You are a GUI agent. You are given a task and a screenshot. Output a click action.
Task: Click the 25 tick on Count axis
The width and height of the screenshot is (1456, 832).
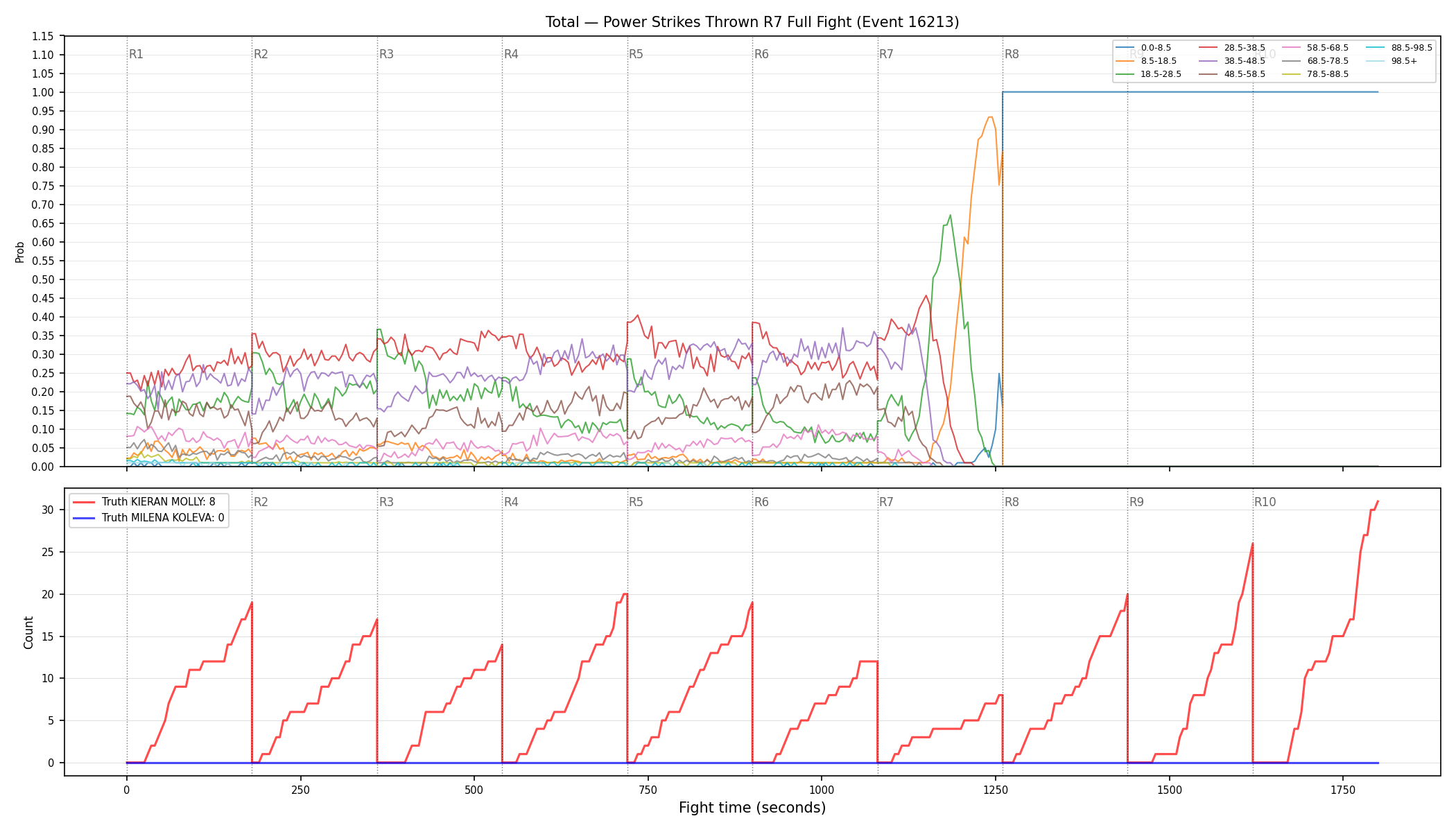(x=48, y=552)
